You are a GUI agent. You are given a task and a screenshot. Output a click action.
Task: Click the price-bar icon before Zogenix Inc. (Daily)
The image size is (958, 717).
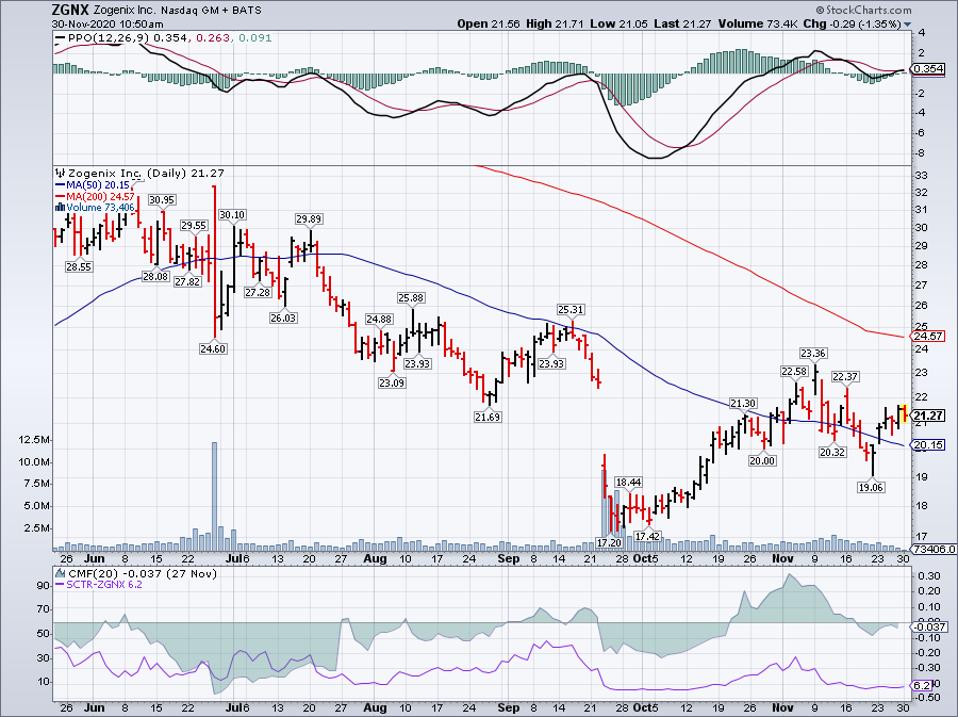pyautogui.click(x=60, y=173)
